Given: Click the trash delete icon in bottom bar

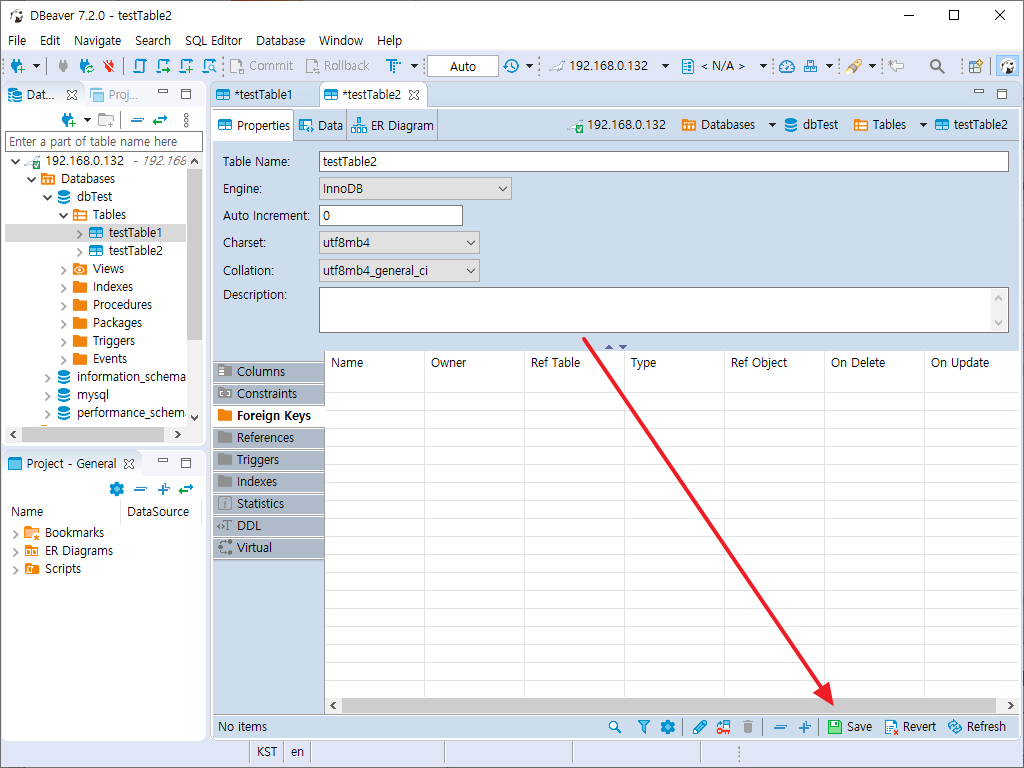Looking at the screenshot, I should [x=748, y=727].
